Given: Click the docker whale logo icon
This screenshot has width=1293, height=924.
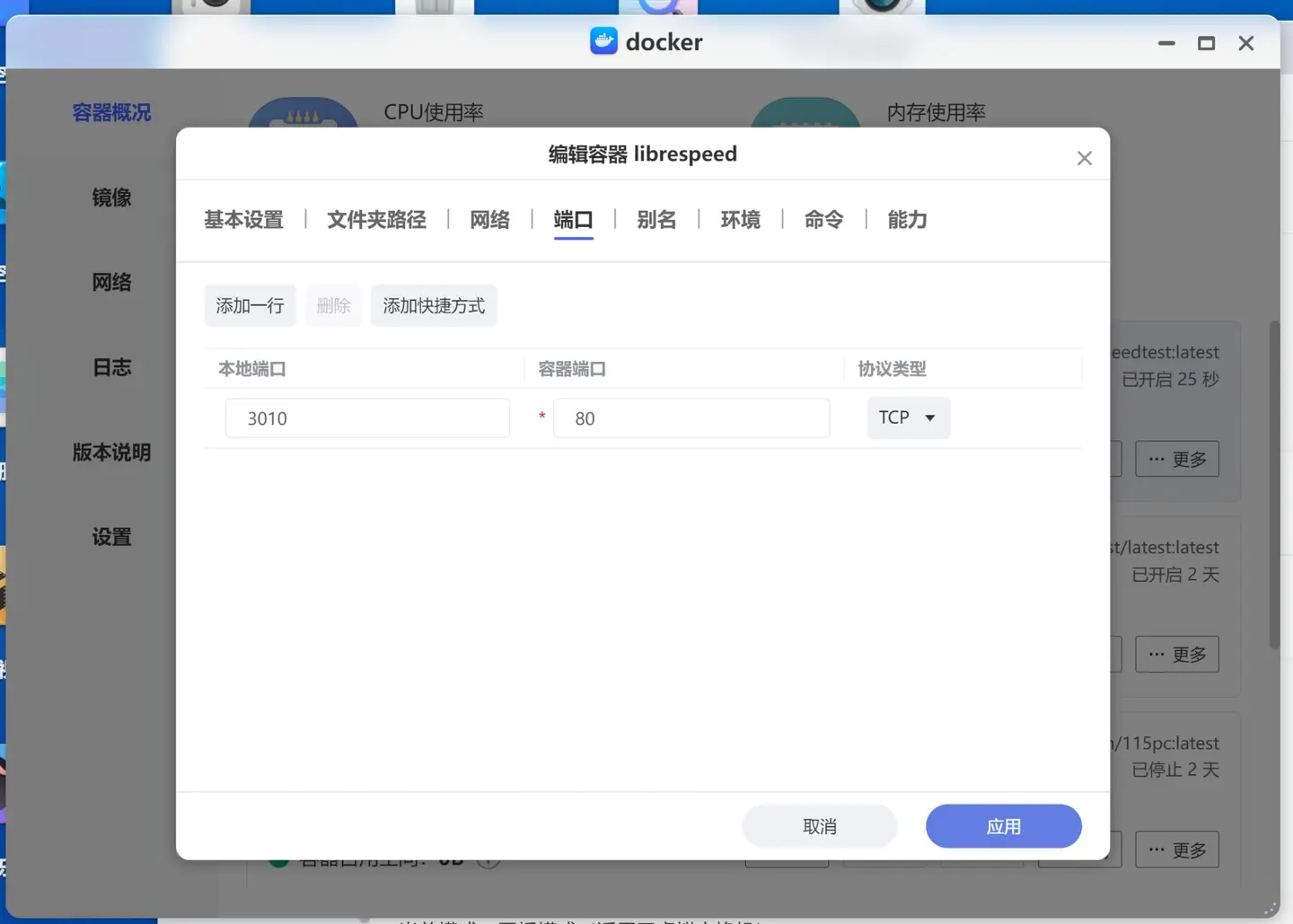Looking at the screenshot, I should point(603,41).
